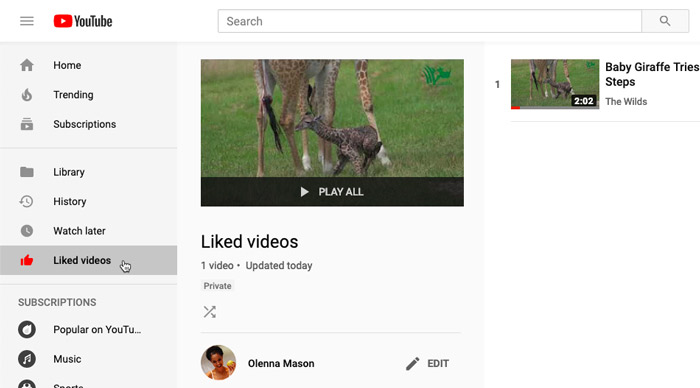Open the Baby Giraffe video thumbnail in list
This screenshot has width=700, height=388.
[555, 84]
